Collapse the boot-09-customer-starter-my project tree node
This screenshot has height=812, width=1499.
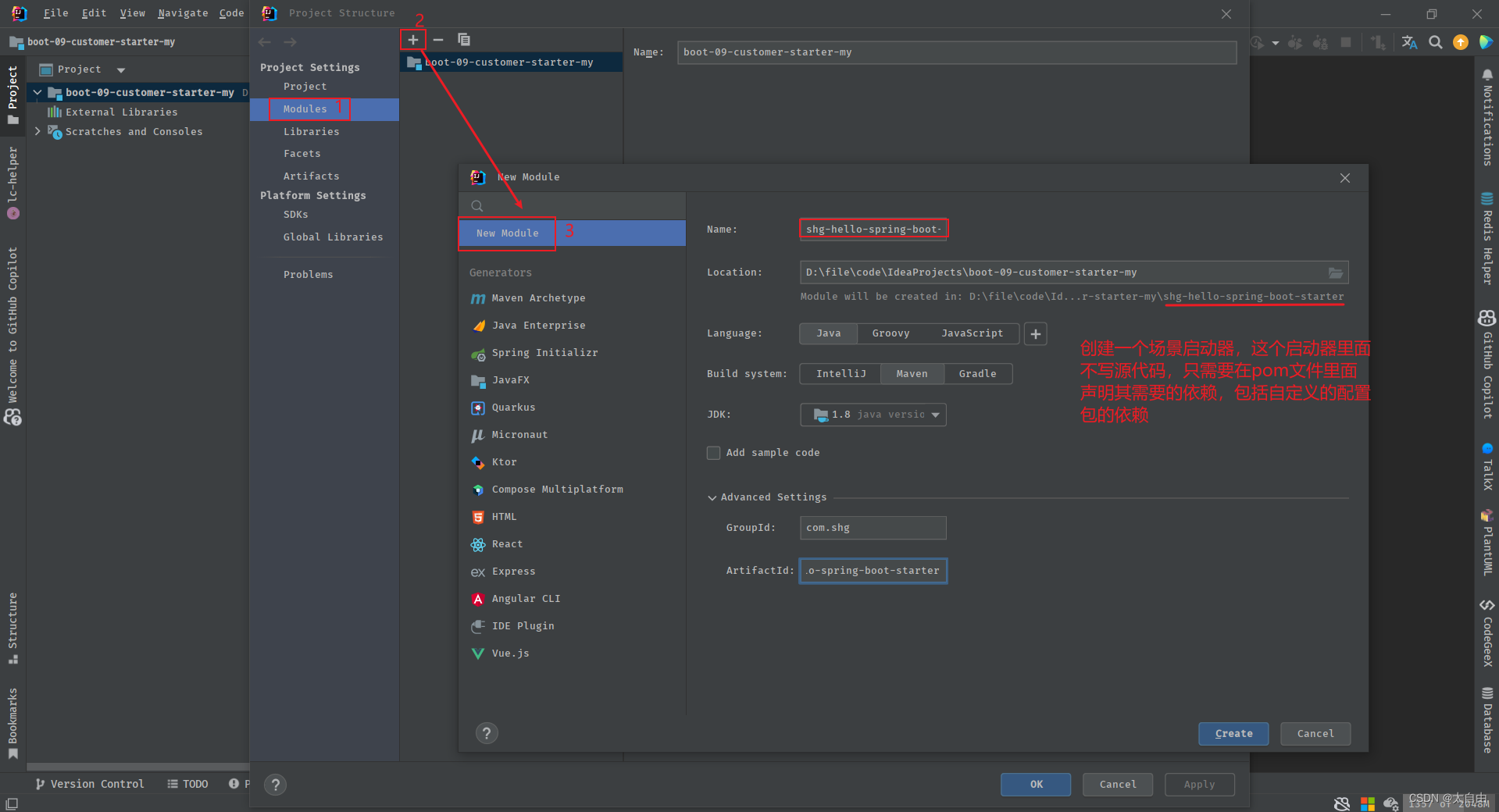click(37, 92)
